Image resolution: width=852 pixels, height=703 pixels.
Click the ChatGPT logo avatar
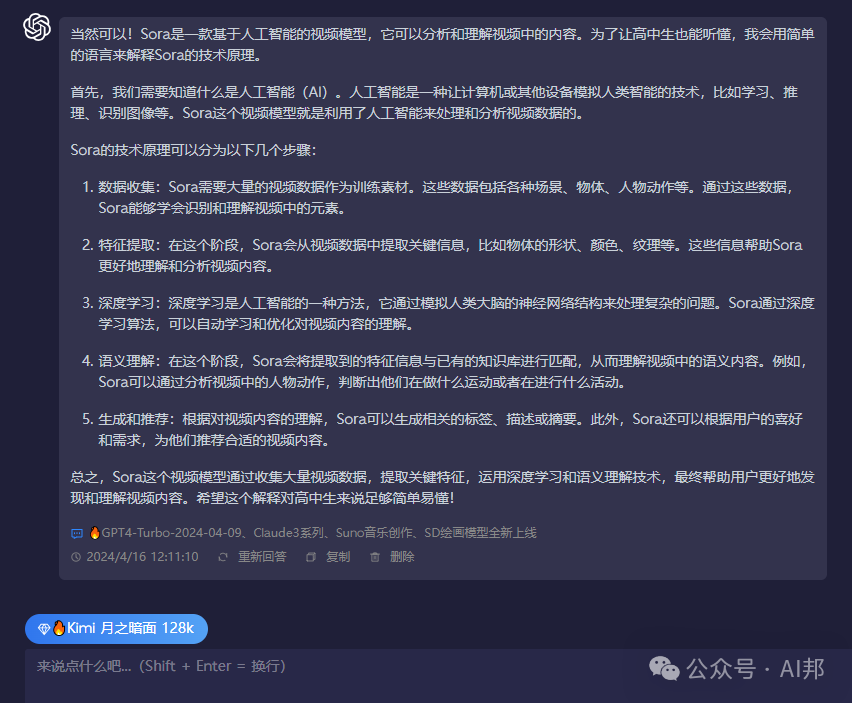(x=37, y=28)
